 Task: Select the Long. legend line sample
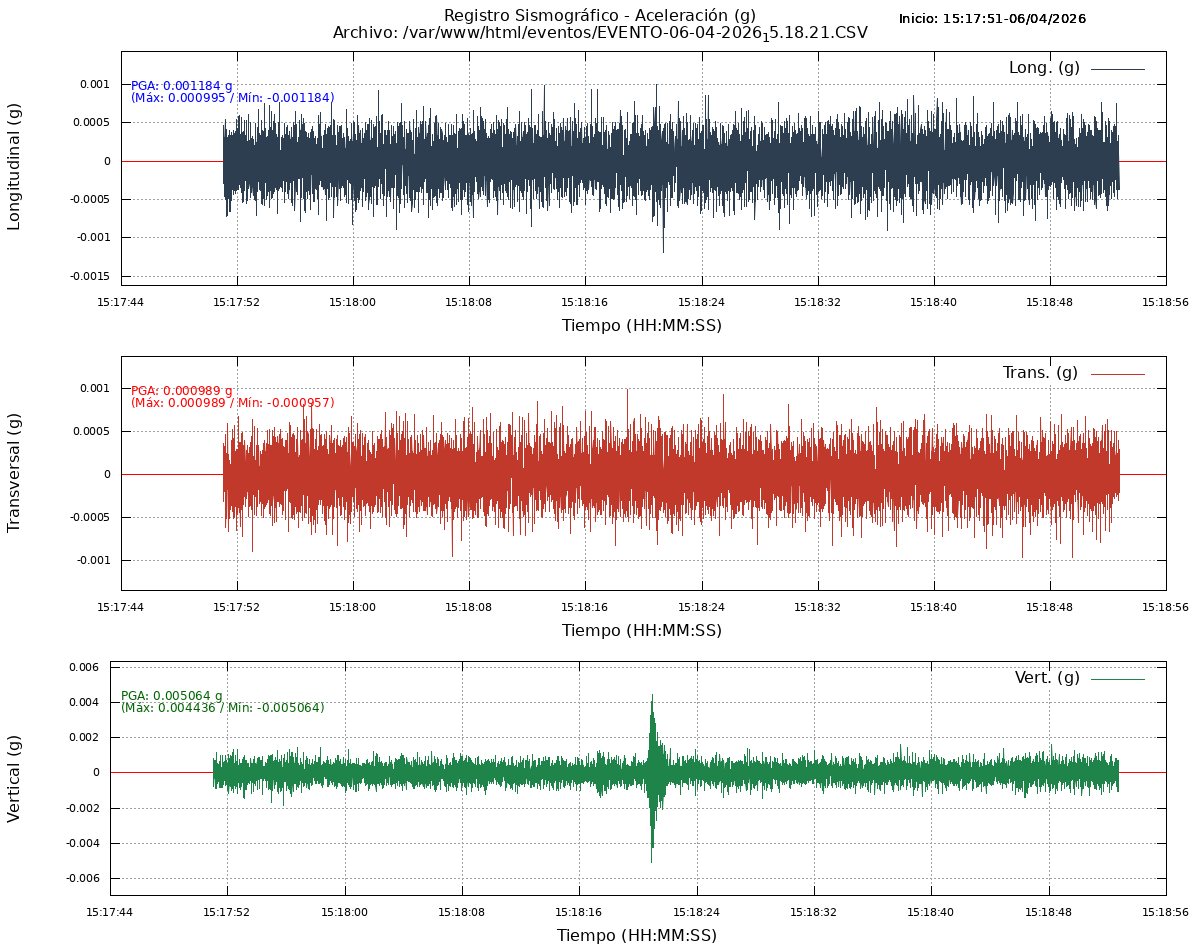[x=1117, y=69]
